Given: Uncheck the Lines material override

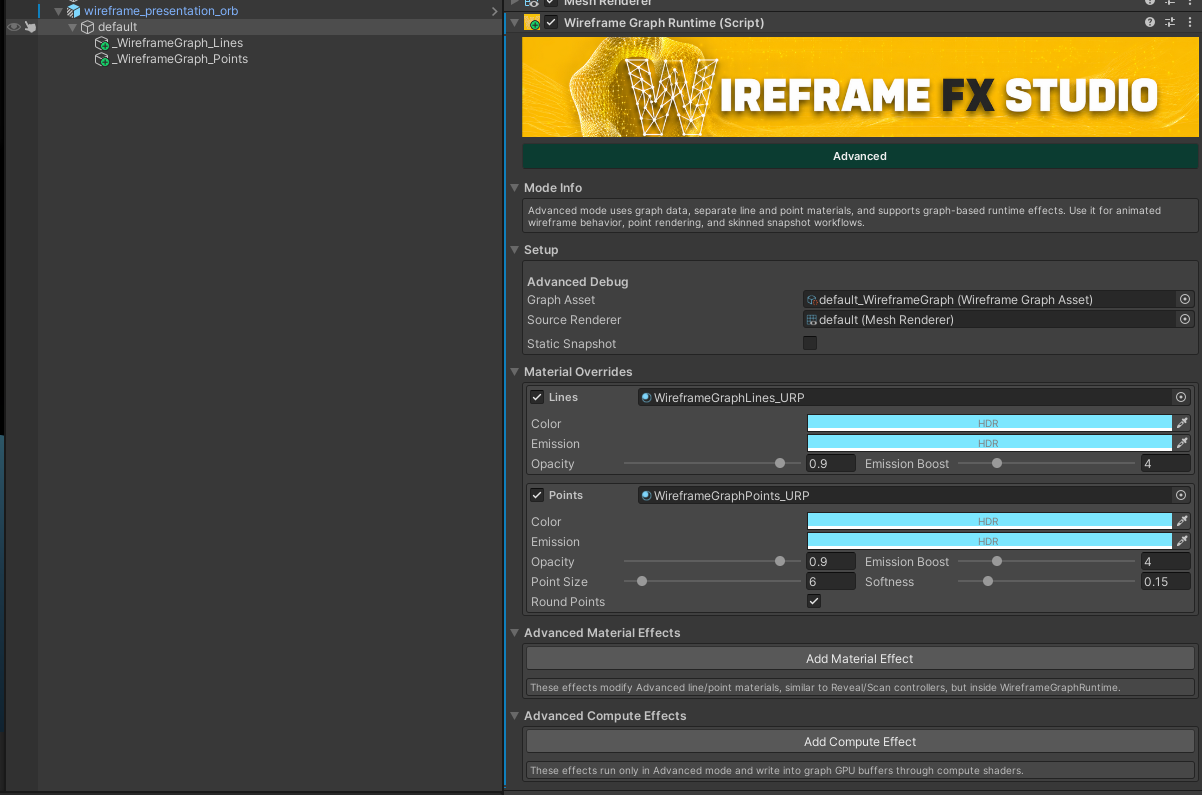Looking at the screenshot, I should coord(537,397).
